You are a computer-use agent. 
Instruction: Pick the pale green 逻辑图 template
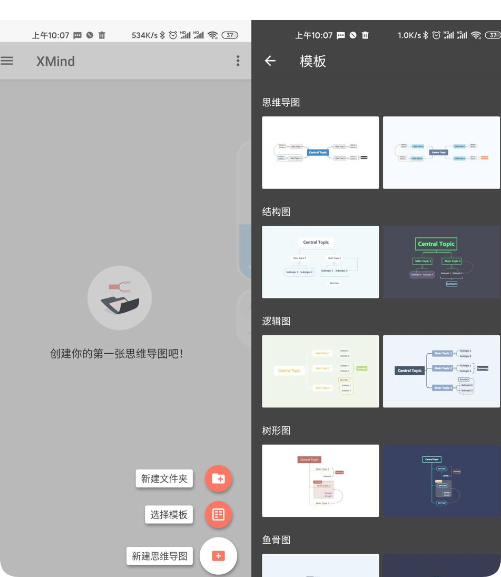tap(320, 371)
